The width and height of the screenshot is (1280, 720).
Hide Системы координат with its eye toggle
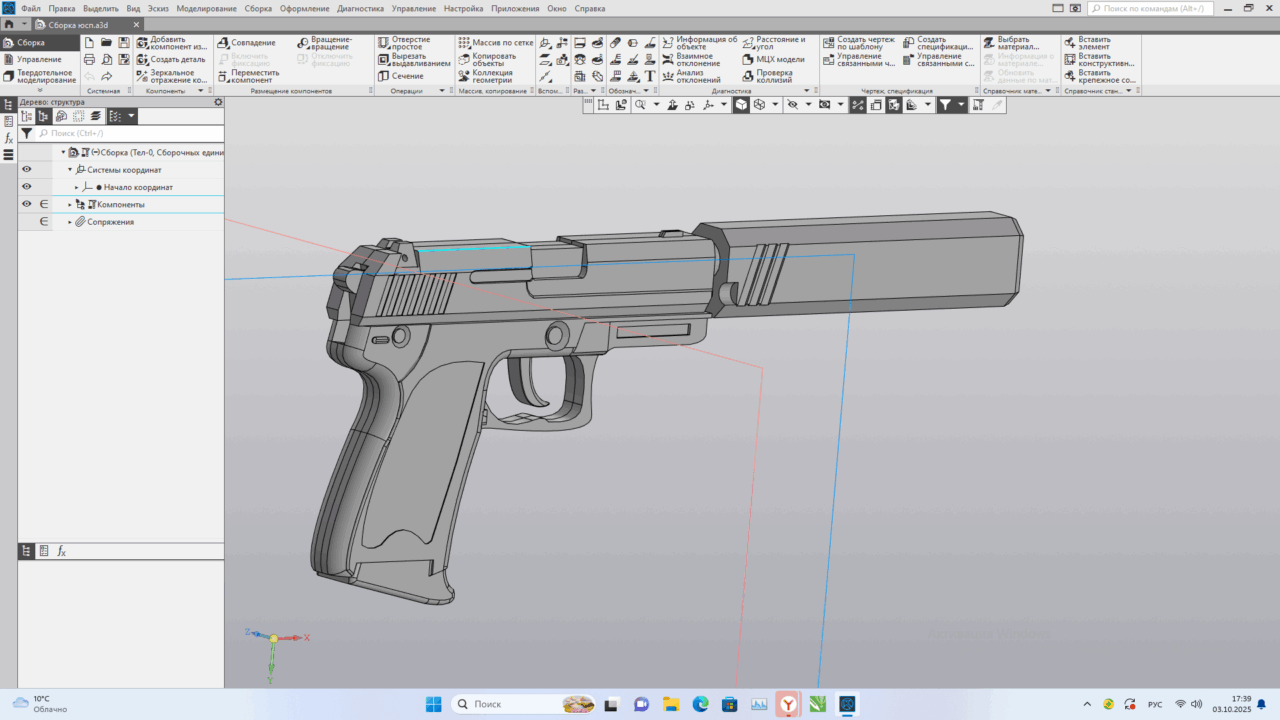(26, 169)
